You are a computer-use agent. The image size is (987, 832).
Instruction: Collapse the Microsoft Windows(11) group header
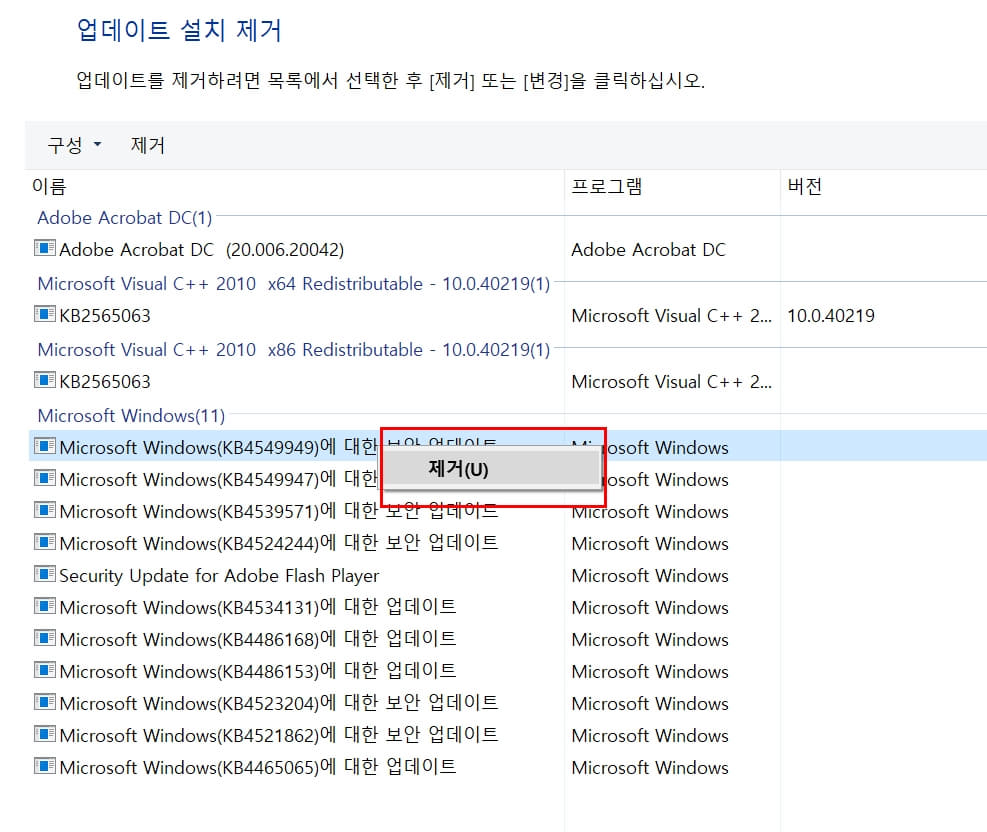coord(131,416)
